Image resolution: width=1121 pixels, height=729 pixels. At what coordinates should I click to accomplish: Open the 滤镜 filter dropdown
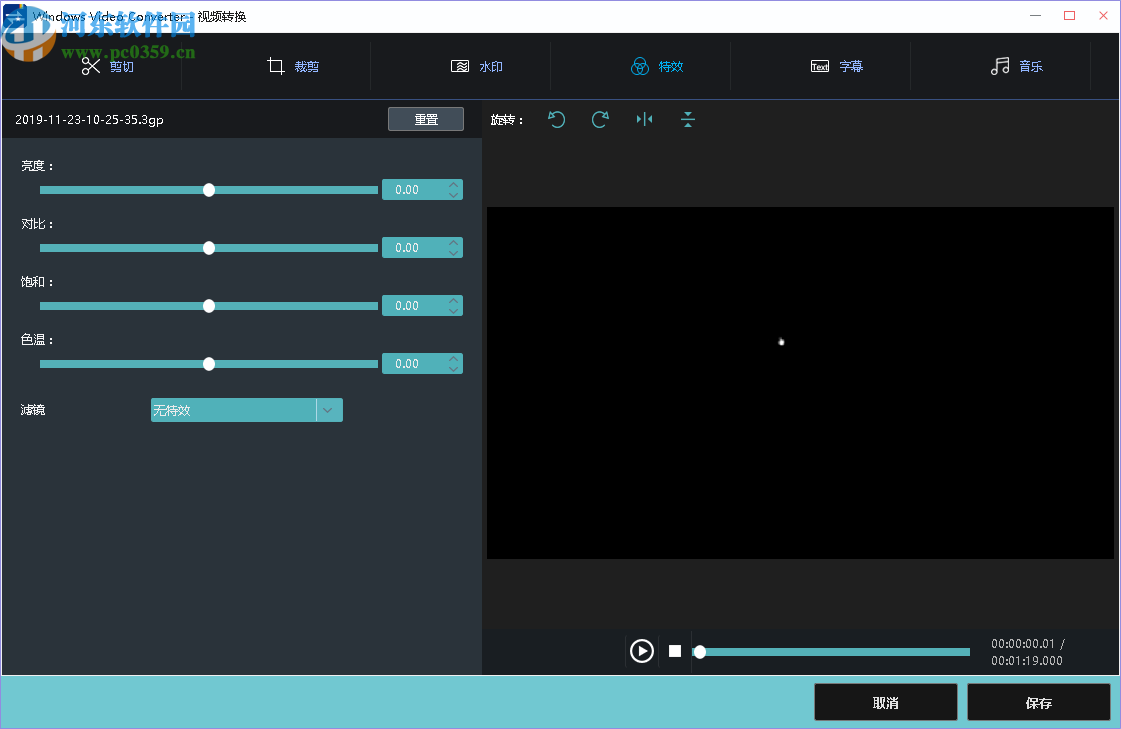pos(328,410)
